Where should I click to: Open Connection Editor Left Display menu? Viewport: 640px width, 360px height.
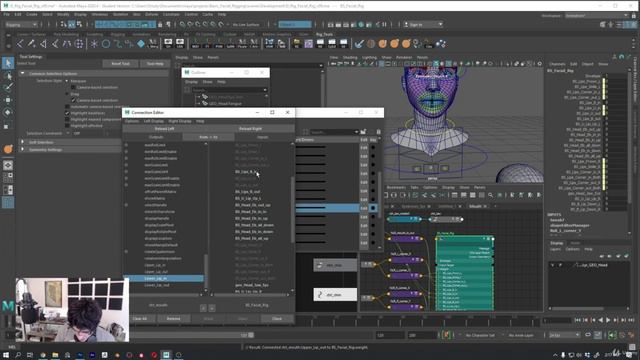[154, 121]
